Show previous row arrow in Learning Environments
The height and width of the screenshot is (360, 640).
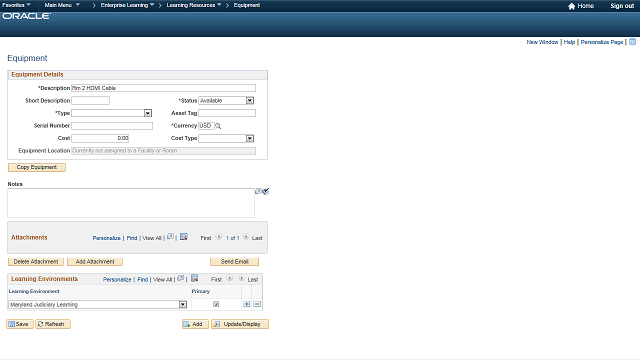230,278
